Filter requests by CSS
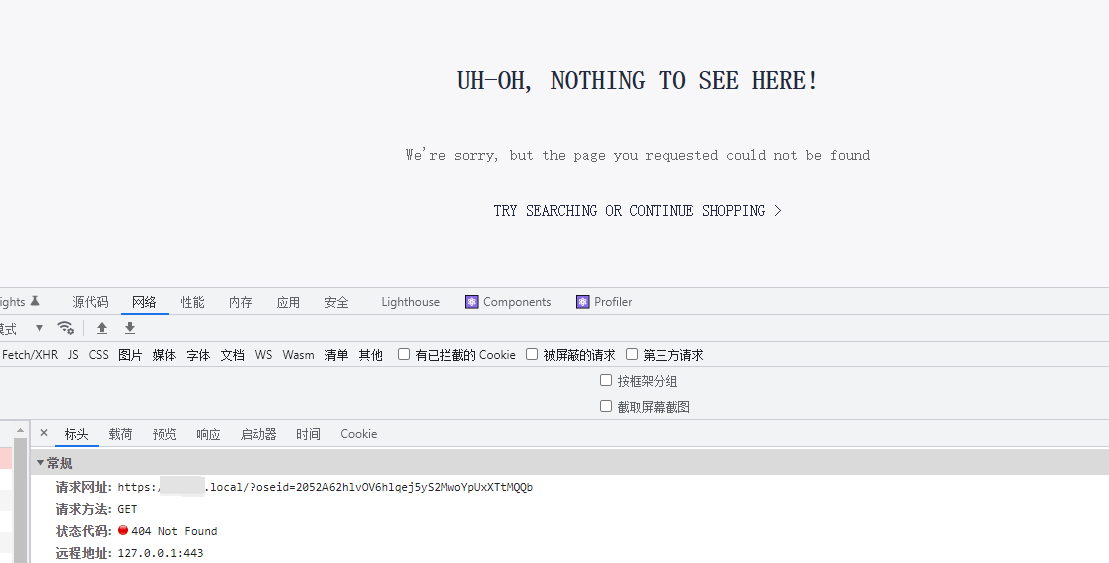The height and width of the screenshot is (563, 1109). pos(98,354)
